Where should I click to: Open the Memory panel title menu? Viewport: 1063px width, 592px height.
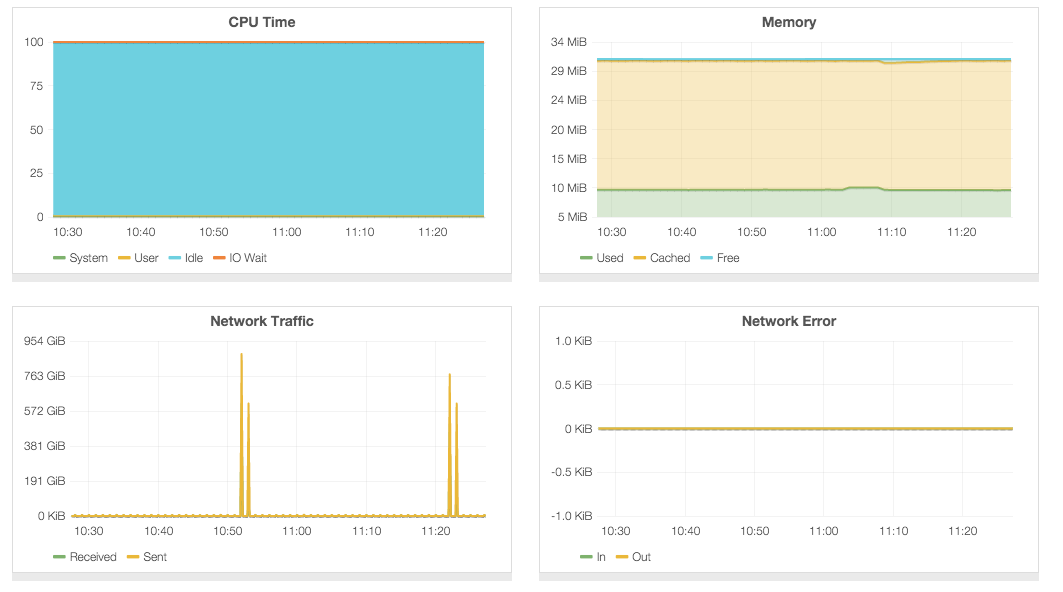[x=789, y=22]
